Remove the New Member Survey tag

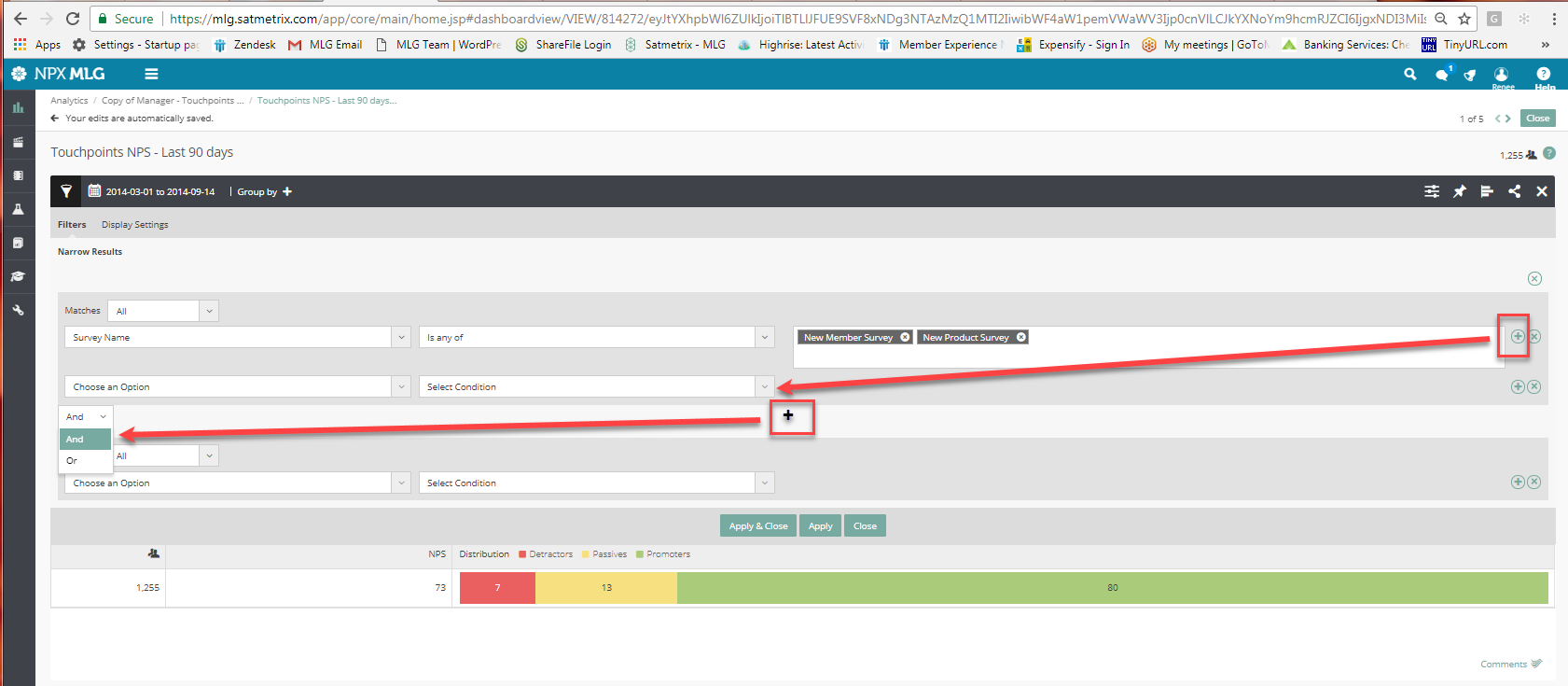click(905, 337)
